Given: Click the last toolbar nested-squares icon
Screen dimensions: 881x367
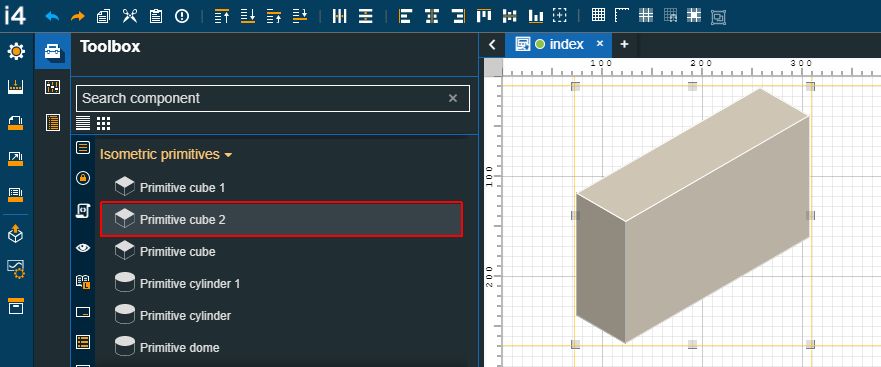Looking at the screenshot, I should [x=719, y=17].
